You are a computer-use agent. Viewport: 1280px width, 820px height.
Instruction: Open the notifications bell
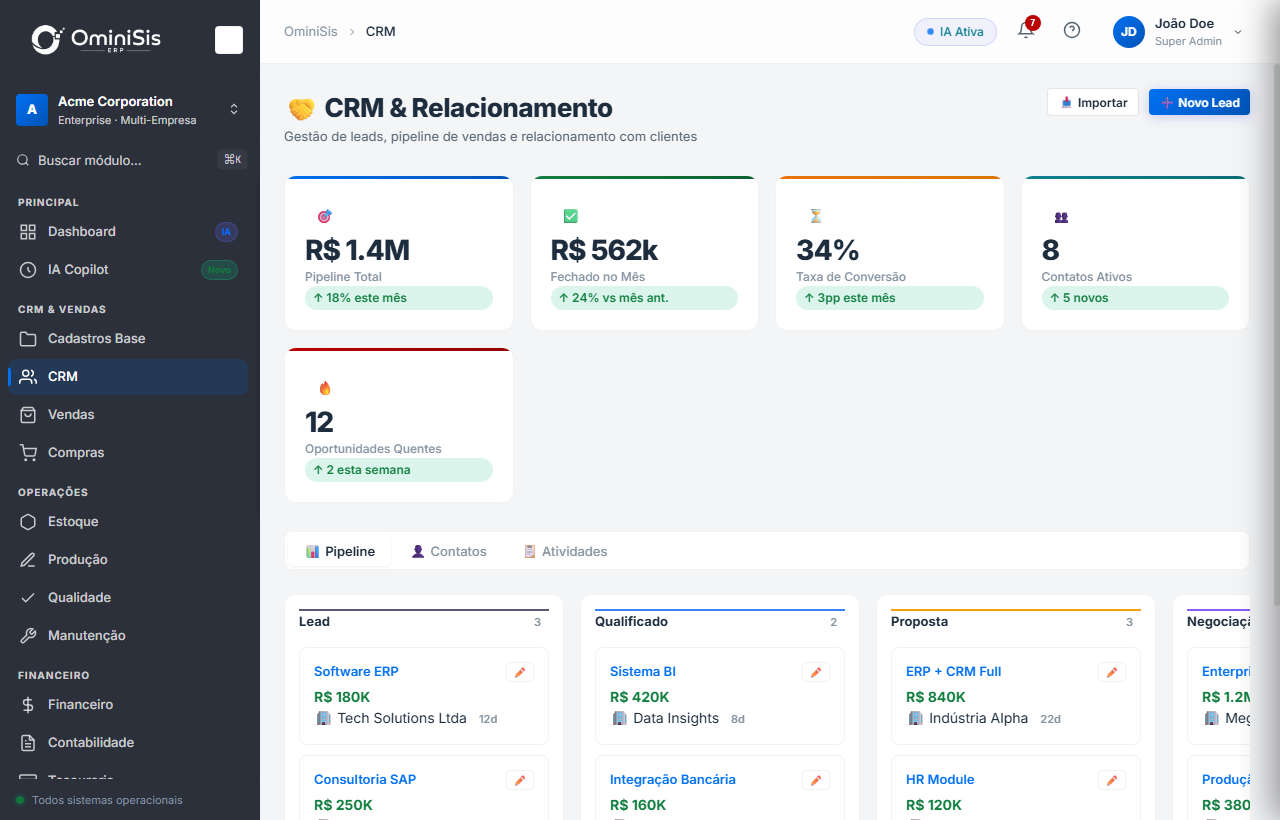point(1026,30)
